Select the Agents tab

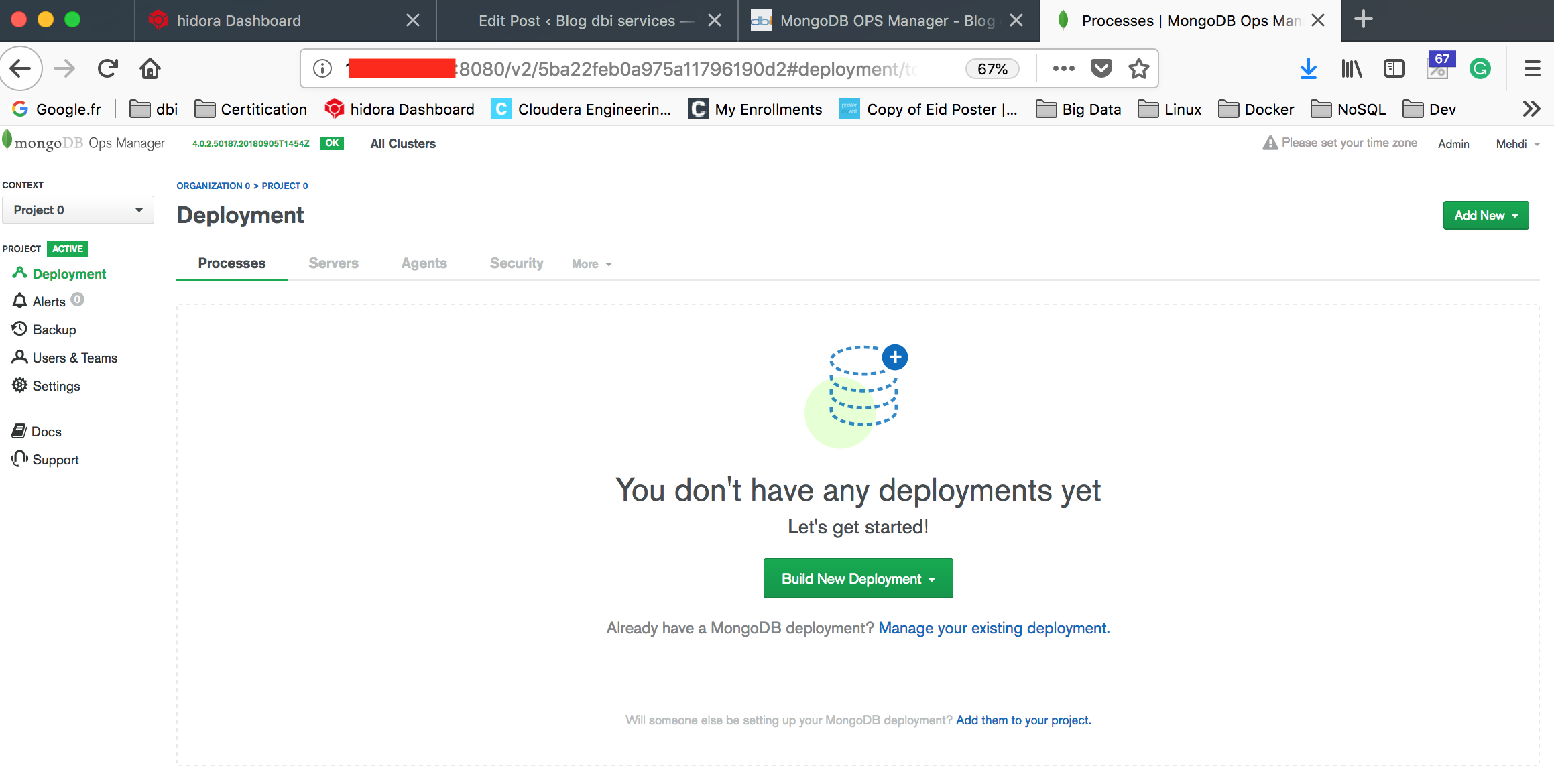click(424, 263)
